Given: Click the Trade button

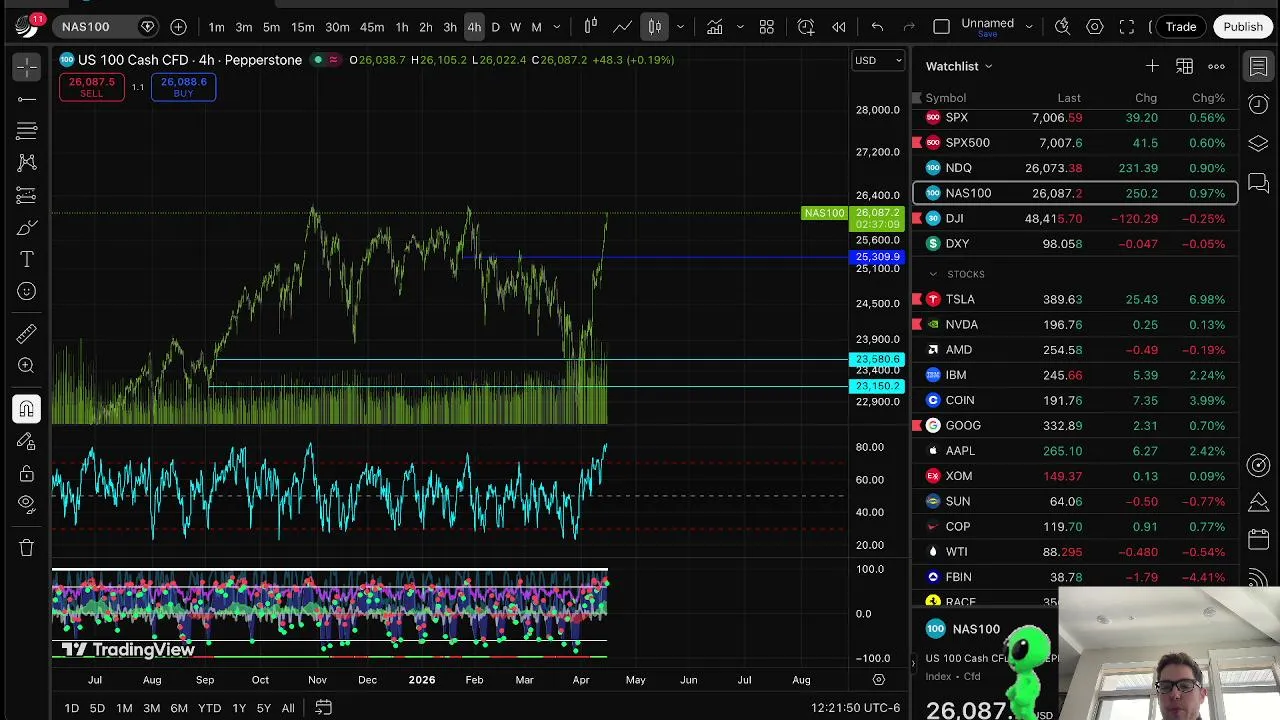Looking at the screenshot, I should pos(1180,27).
